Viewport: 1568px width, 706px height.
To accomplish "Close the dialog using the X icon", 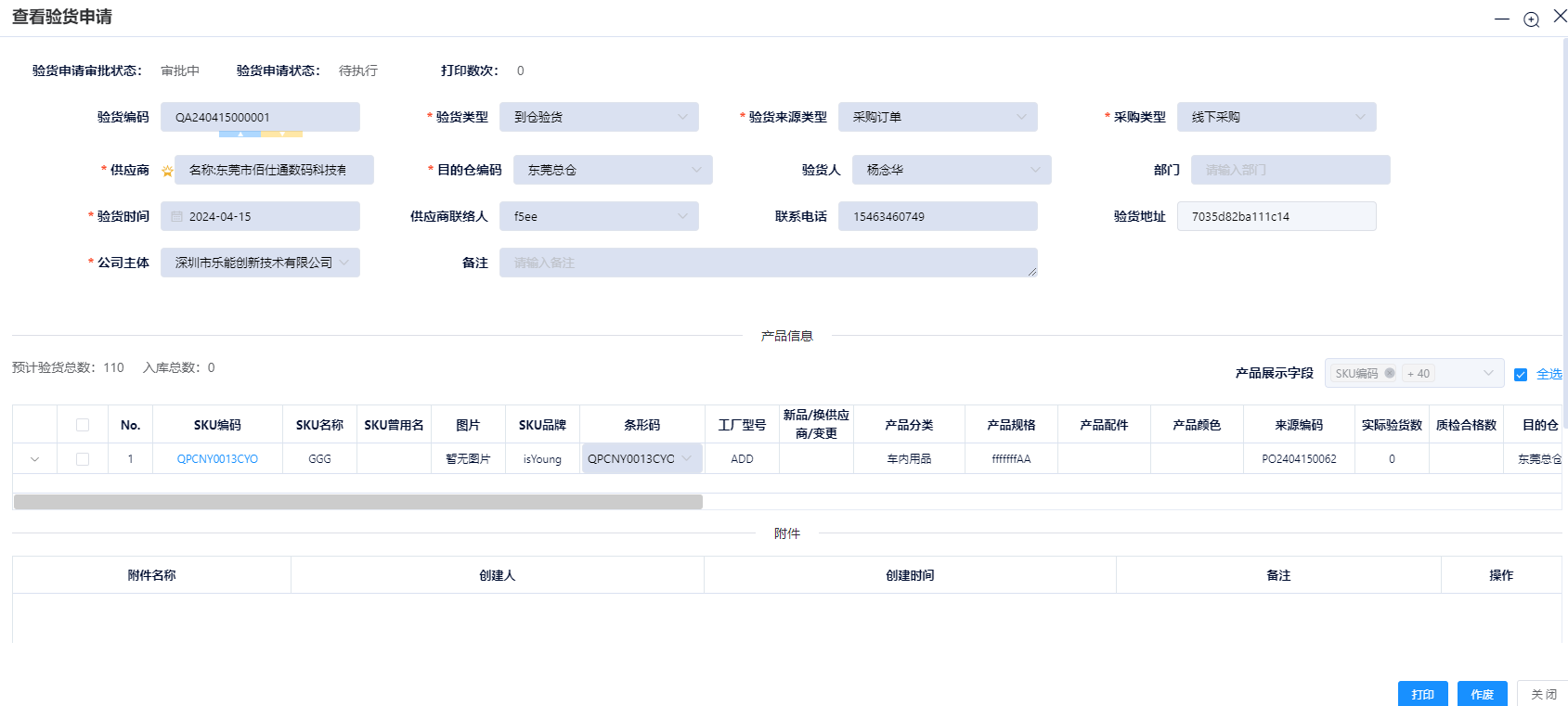I will point(1560,16).
